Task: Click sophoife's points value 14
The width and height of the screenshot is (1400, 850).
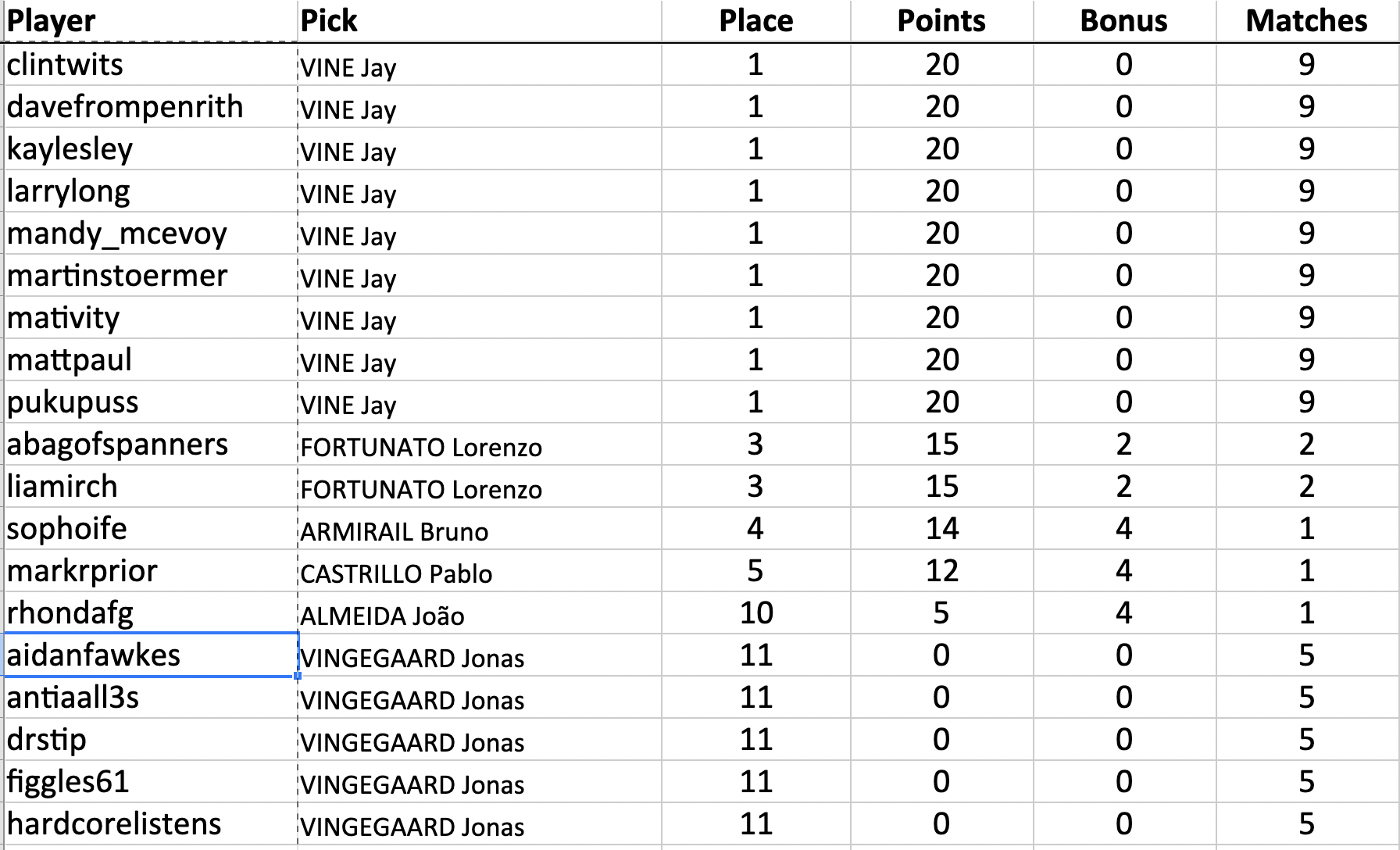Action: pyautogui.click(x=941, y=528)
